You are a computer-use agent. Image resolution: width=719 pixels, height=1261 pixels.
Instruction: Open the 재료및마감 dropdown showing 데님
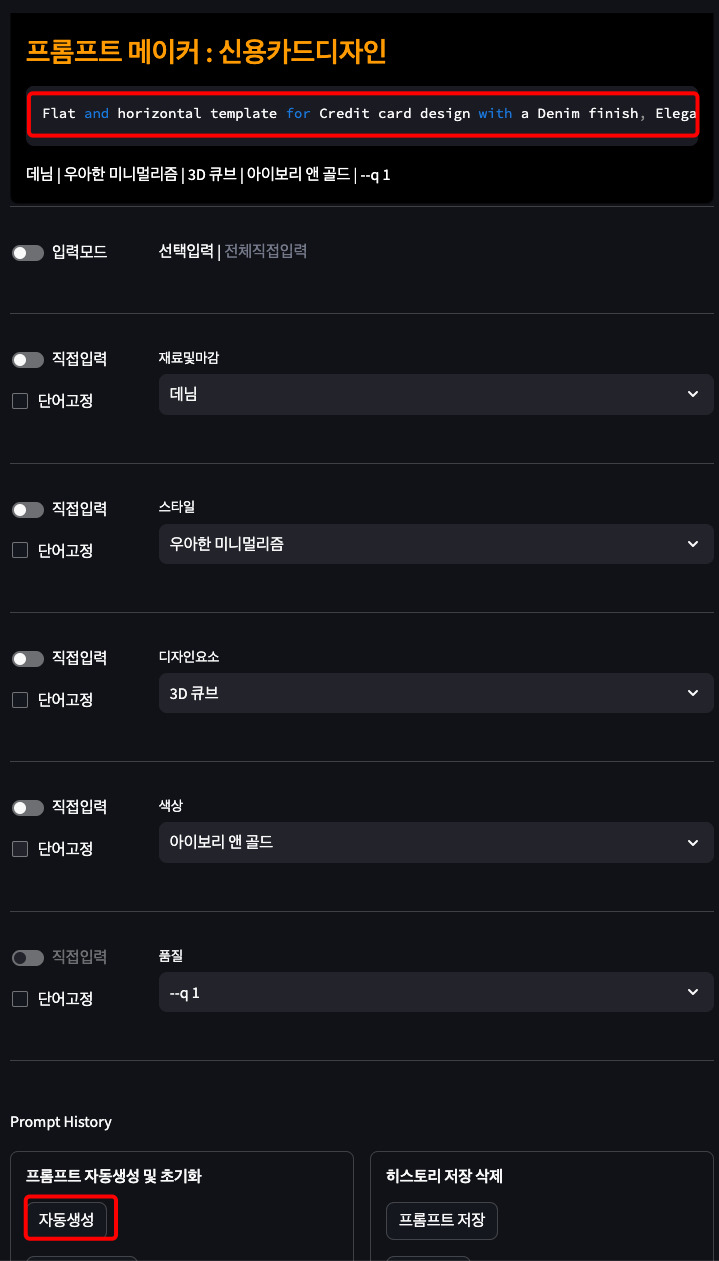(436, 394)
